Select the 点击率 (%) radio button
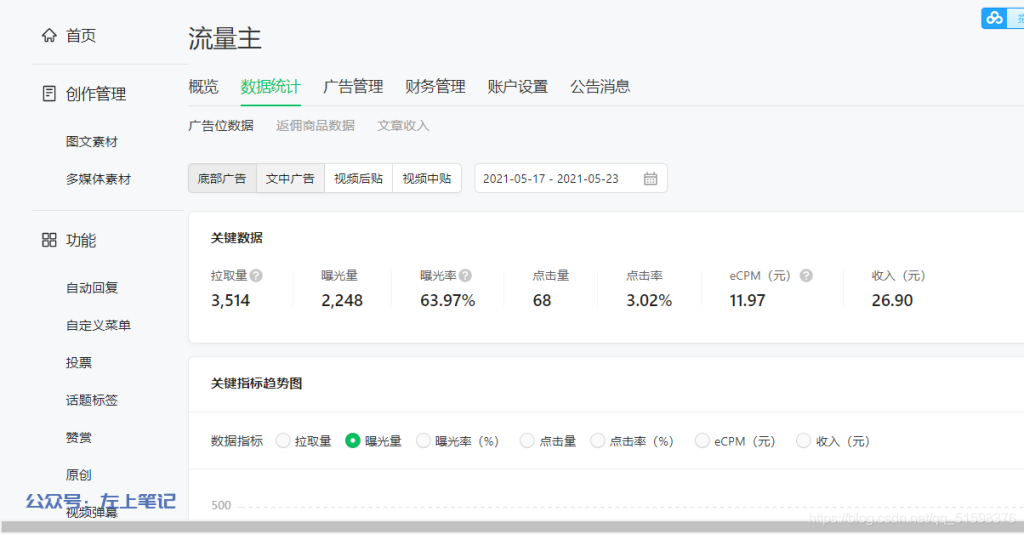Image resolution: width=1024 pixels, height=534 pixels. click(598, 441)
